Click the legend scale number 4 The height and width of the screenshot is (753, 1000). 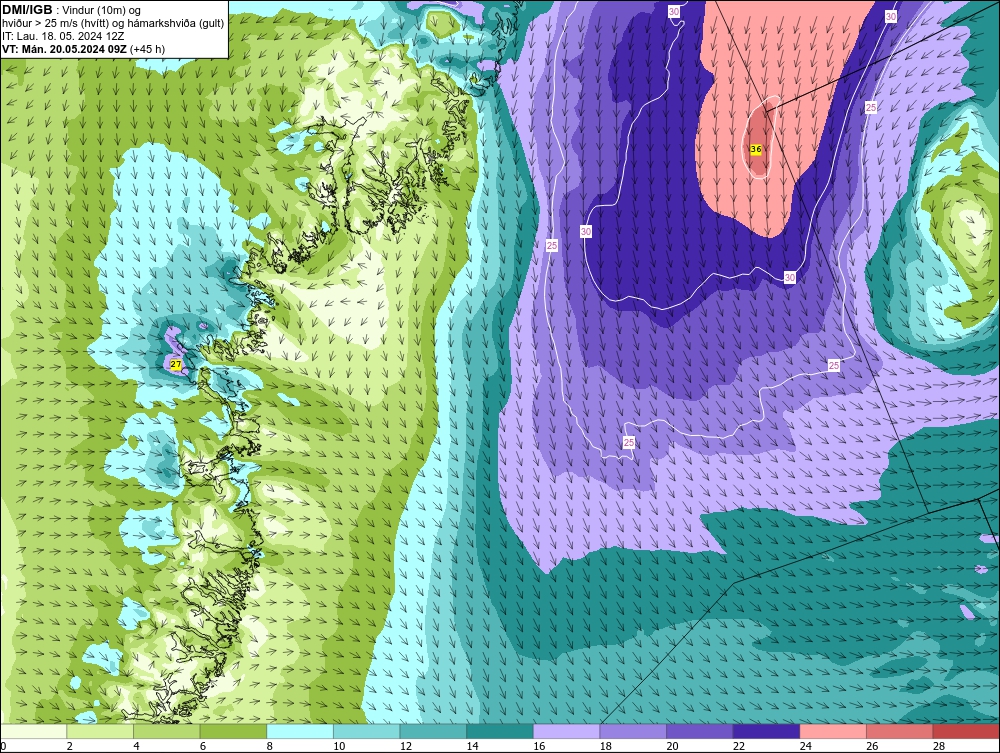point(136,746)
